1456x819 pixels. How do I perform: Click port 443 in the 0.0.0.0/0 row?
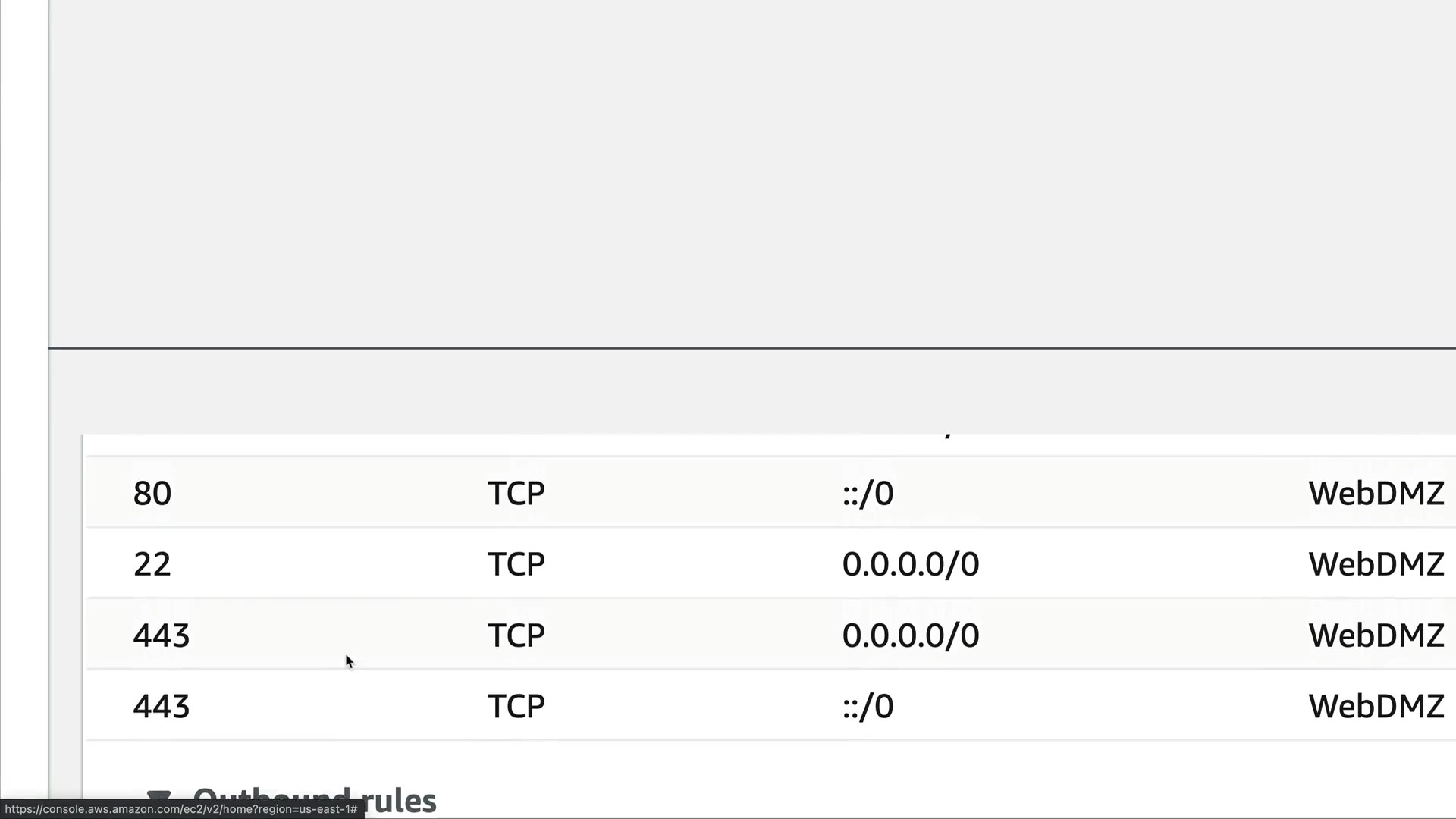point(162,635)
